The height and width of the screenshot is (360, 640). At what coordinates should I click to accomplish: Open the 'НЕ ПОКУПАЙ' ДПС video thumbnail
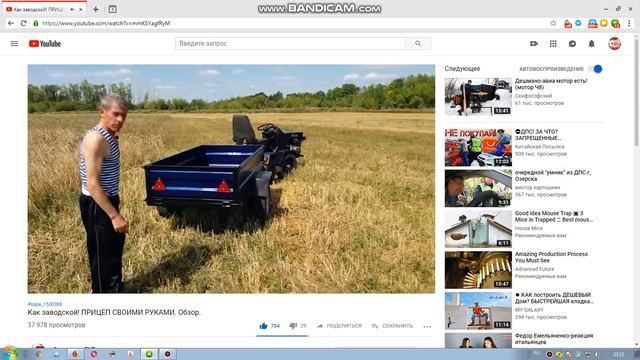[478, 147]
